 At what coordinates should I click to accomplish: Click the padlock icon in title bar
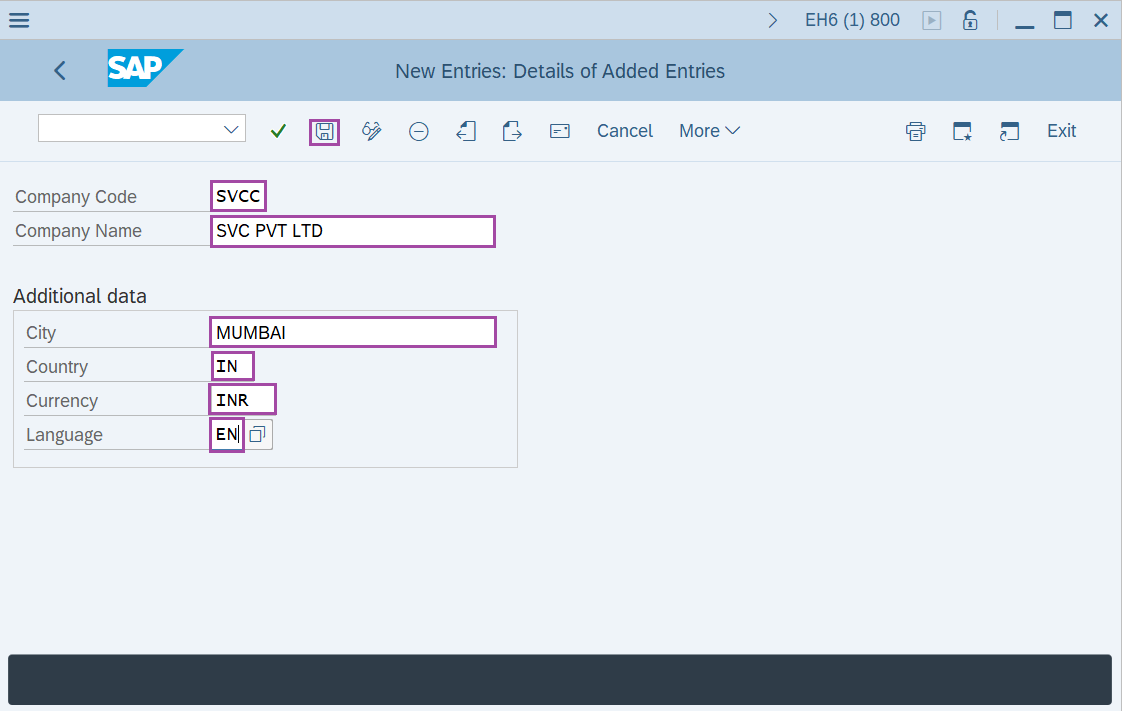pyautogui.click(x=970, y=20)
